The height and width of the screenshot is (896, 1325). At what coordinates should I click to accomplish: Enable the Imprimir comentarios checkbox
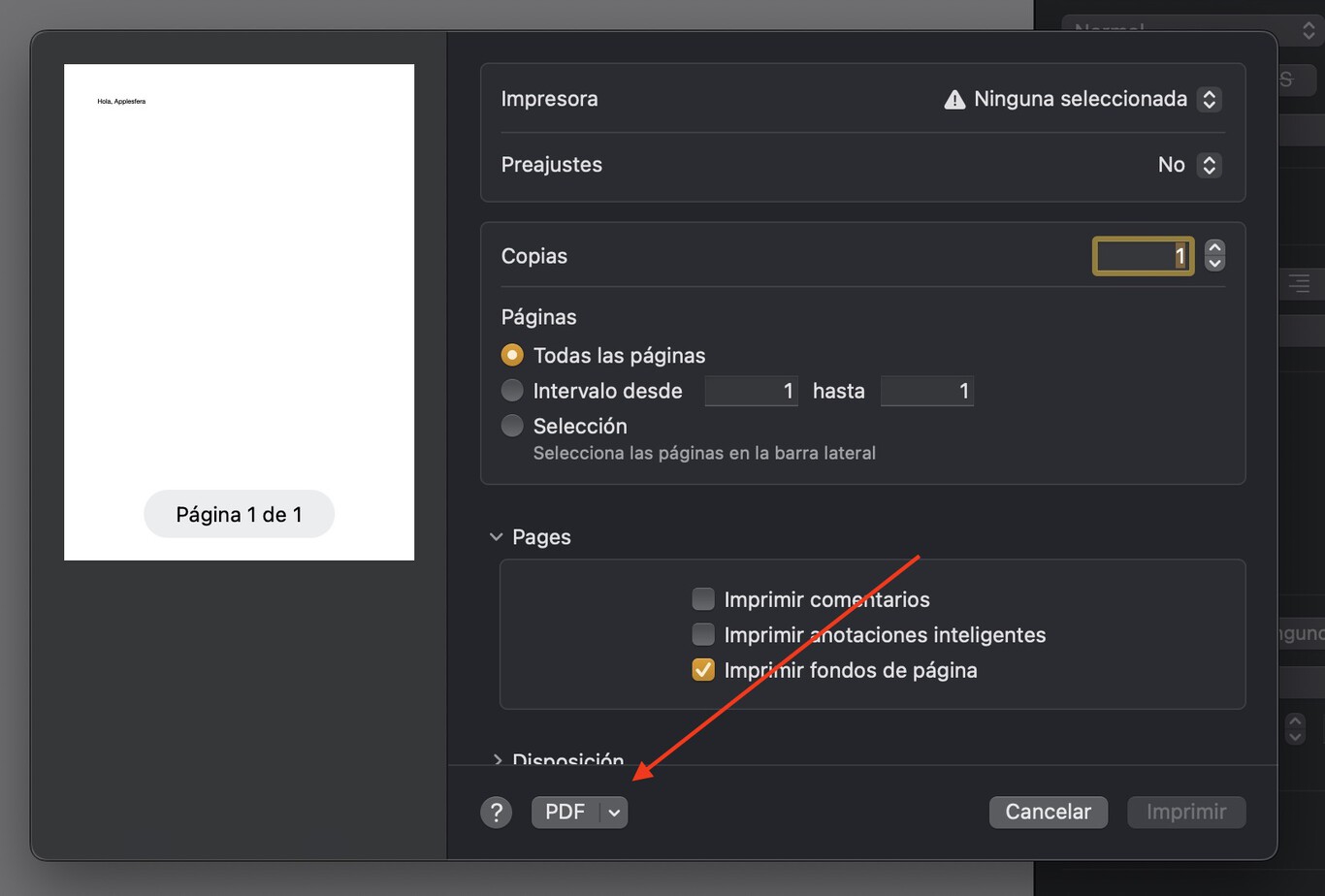click(702, 598)
